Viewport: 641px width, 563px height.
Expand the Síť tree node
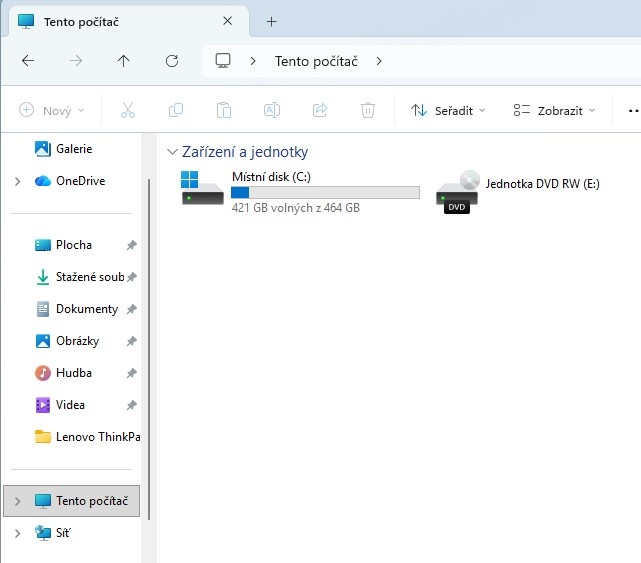pos(17,533)
